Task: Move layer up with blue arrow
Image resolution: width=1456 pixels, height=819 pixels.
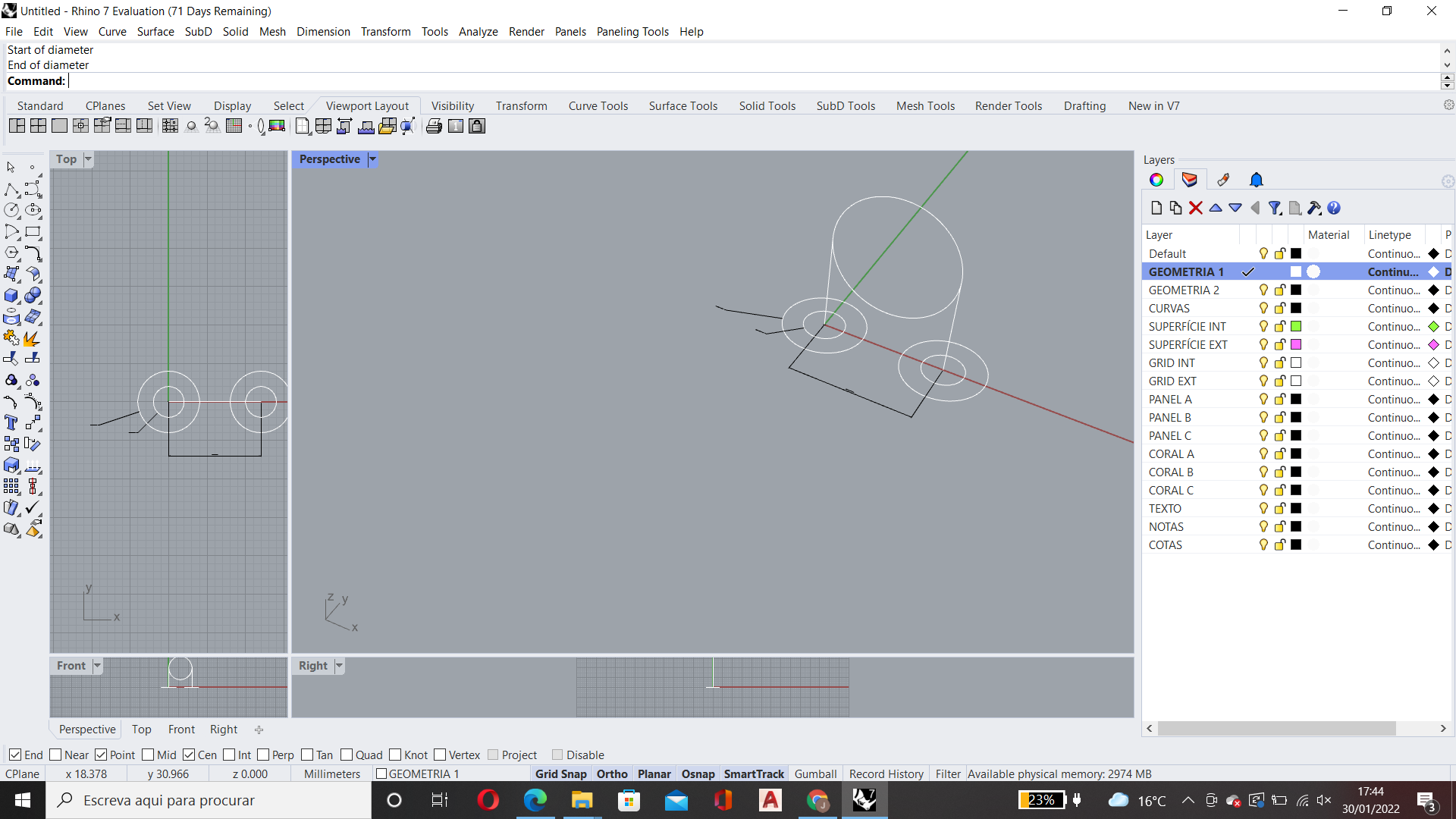Action: [x=1216, y=208]
